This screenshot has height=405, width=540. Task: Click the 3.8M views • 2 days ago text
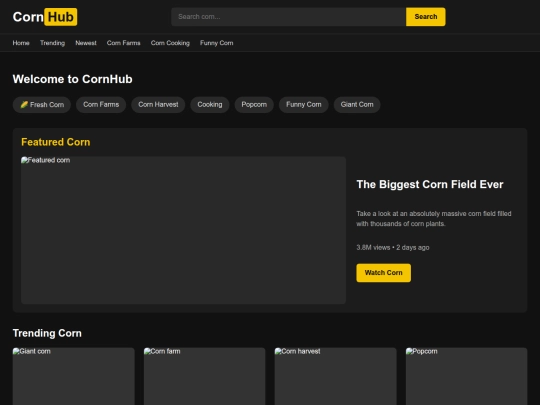(393, 248)
